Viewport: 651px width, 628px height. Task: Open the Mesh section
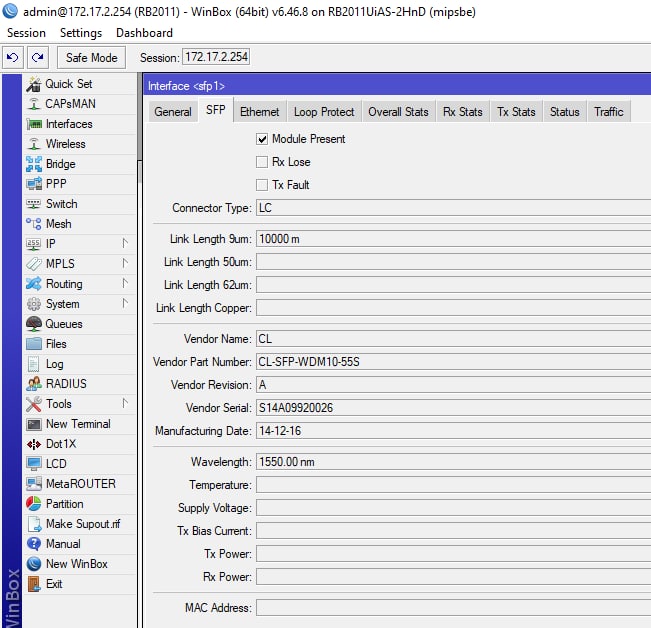[x=80, y=224]
